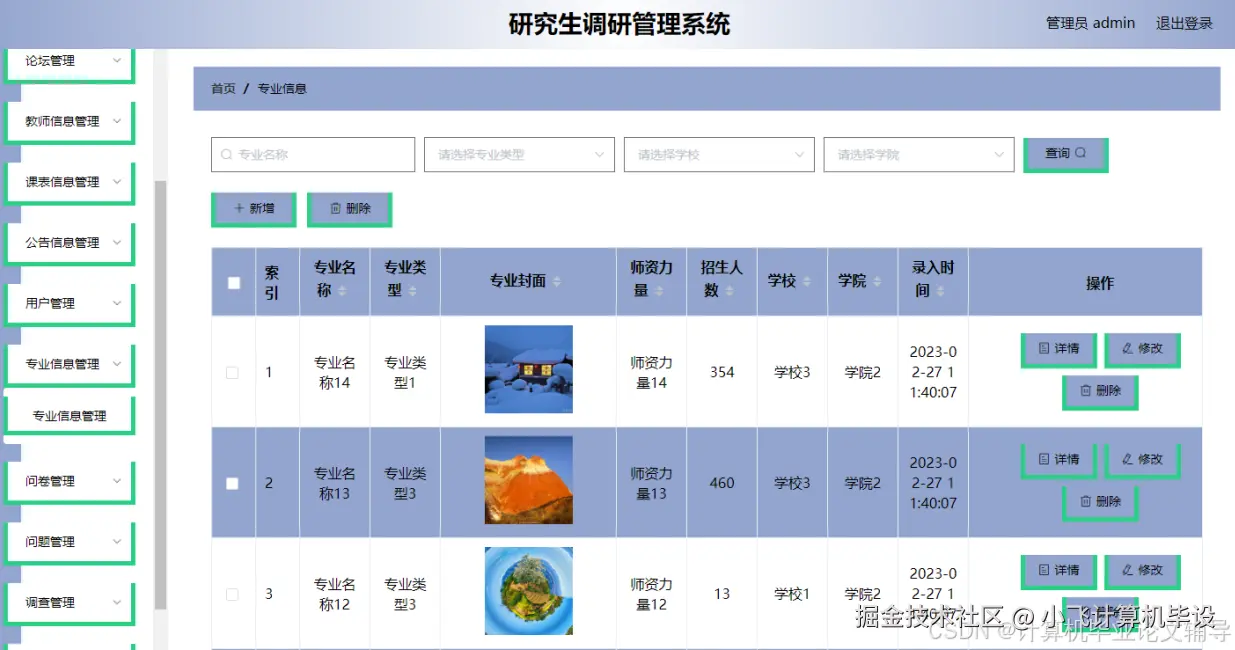Click 修改 for row 专业名称14
This screenshot has height=650, width=1235.
pyautogui.click(x=1141, y=349)
